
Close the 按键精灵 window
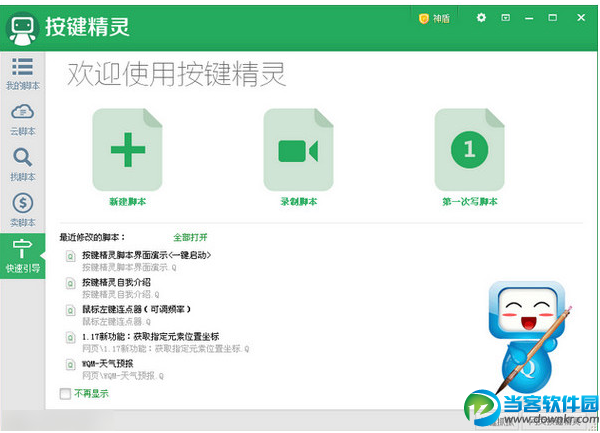(x=581, y=18)
